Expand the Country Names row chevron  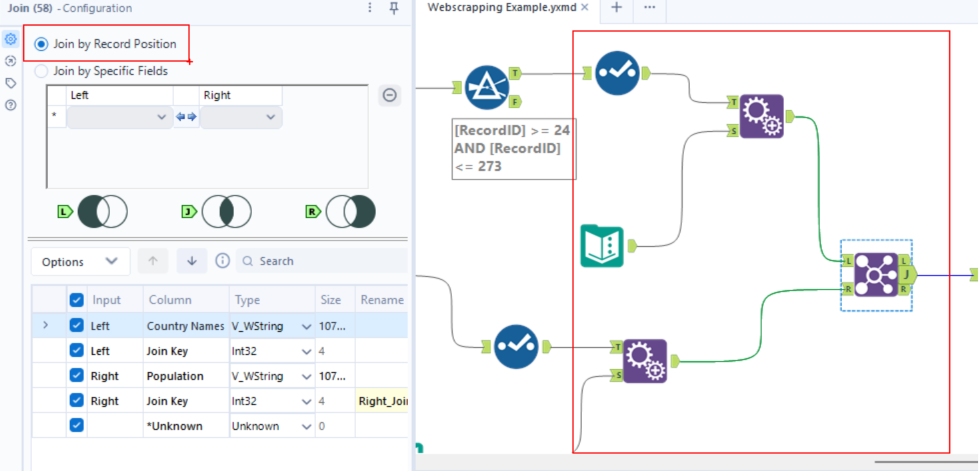45,325
